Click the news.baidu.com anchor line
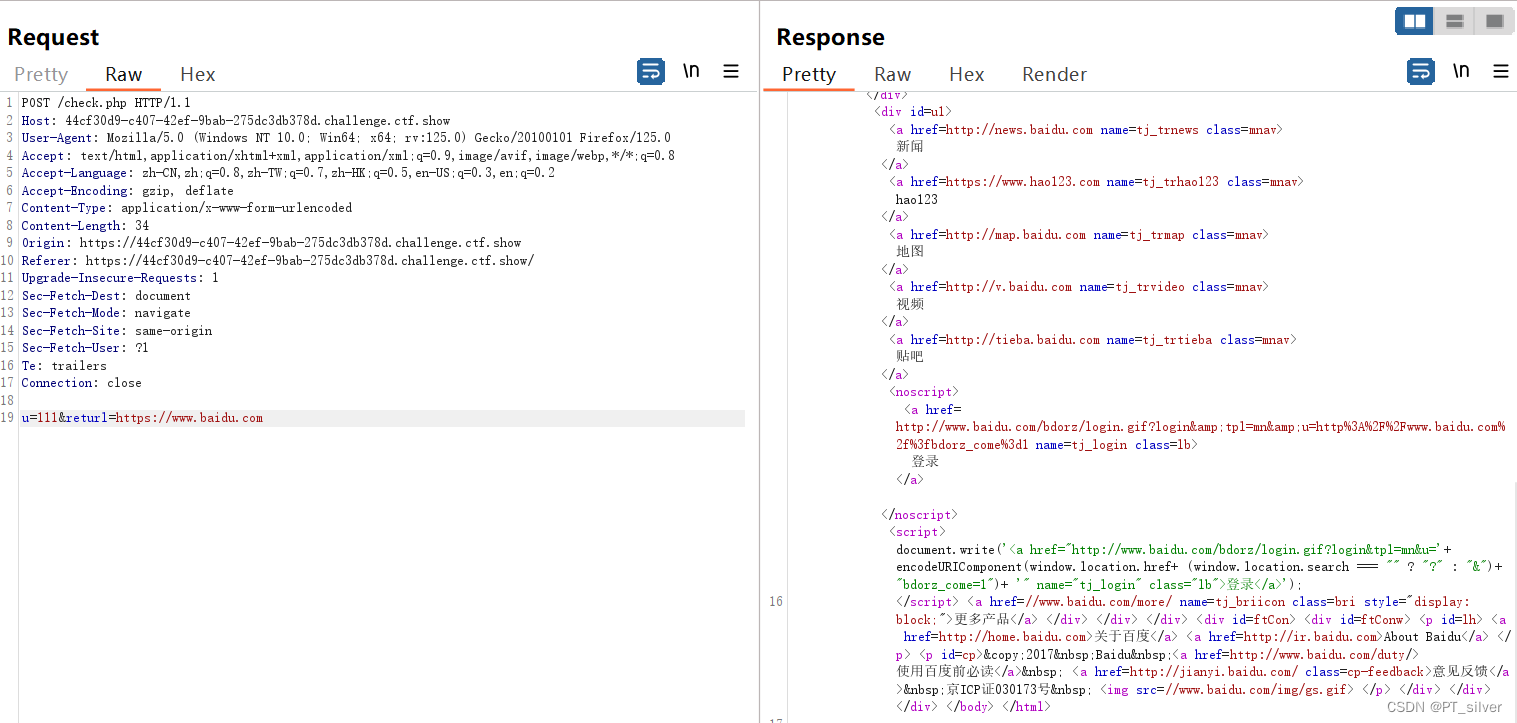The width and height of the screenshot is (1517, 723). coord(1086,130)
